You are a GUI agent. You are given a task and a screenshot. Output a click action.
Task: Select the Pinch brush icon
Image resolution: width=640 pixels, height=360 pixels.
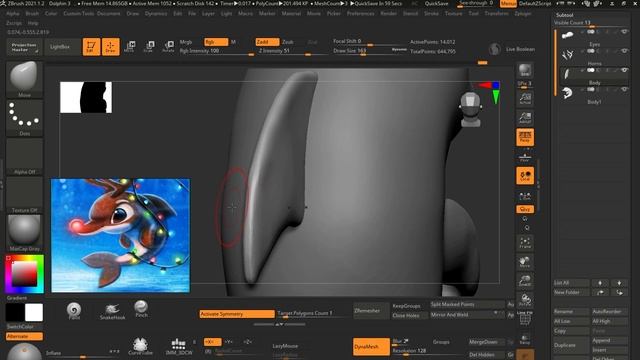click(x=141, y=309)
